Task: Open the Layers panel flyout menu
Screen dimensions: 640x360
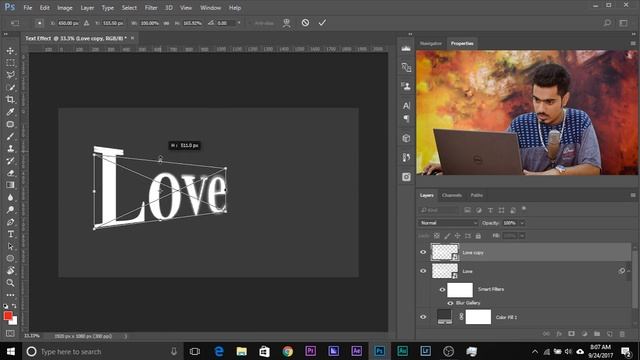Action: [x=633, y=195]
